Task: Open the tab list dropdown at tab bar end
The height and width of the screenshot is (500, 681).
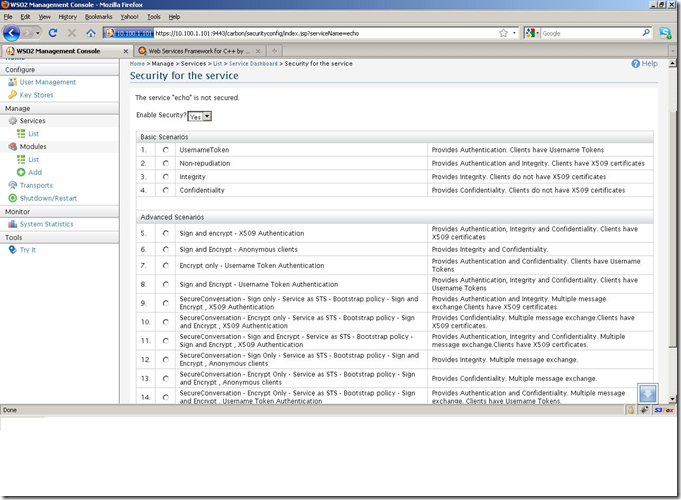Action: click(672, 51)
